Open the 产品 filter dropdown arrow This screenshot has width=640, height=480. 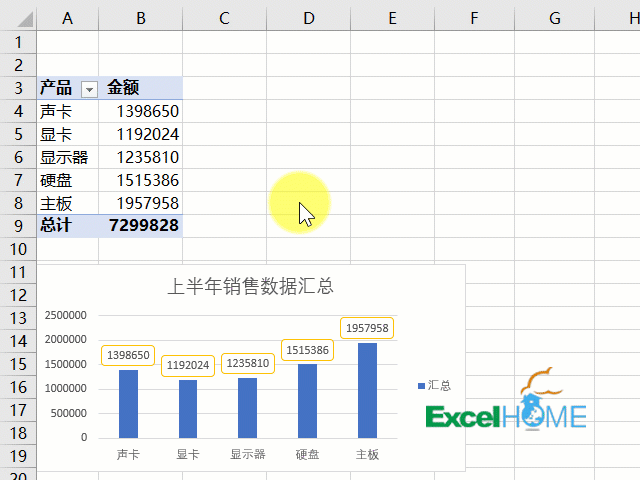tap(89, 89)
